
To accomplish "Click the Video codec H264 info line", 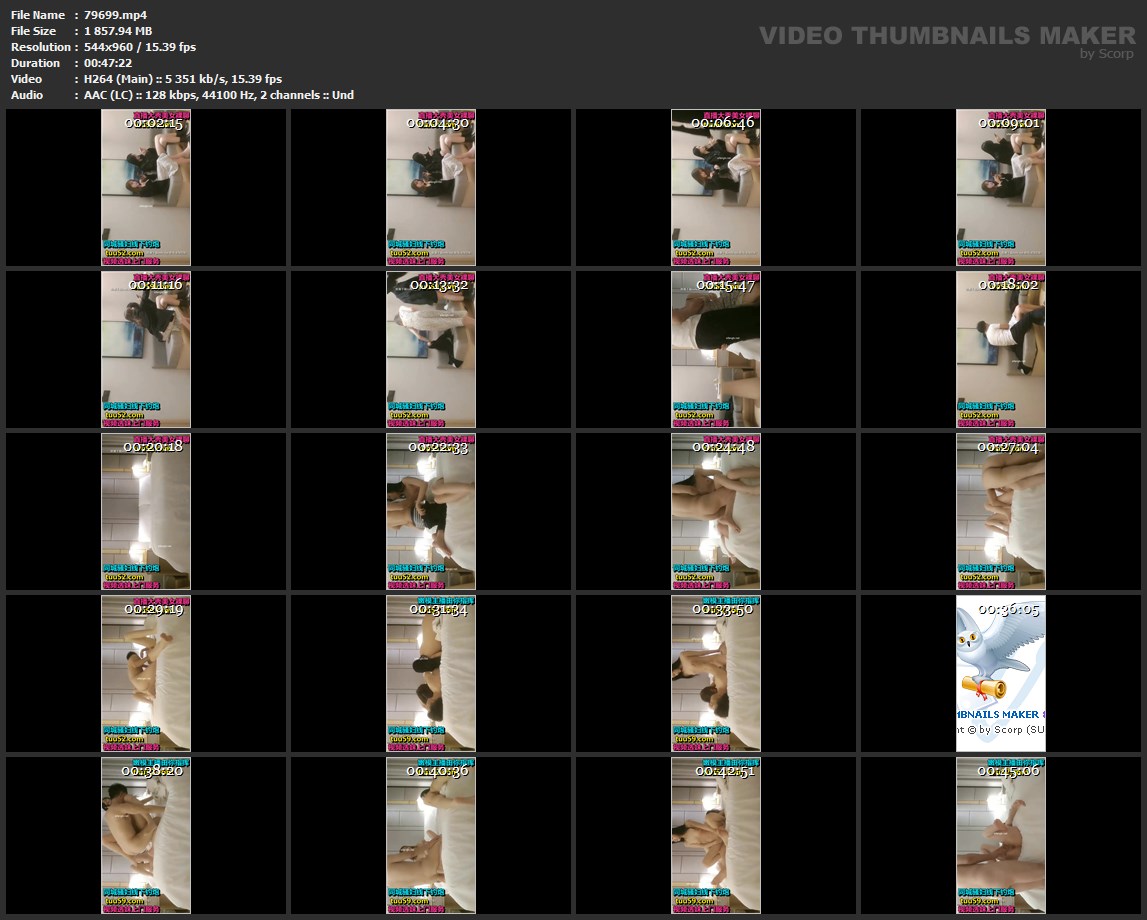I will pyautogui.click(x=183, y=79).
